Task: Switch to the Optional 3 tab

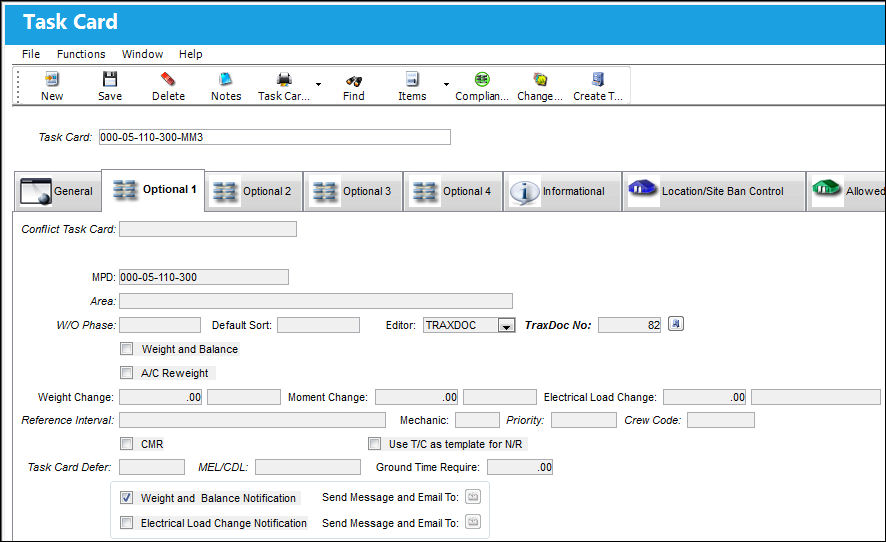Action: [x=353, y=191]
